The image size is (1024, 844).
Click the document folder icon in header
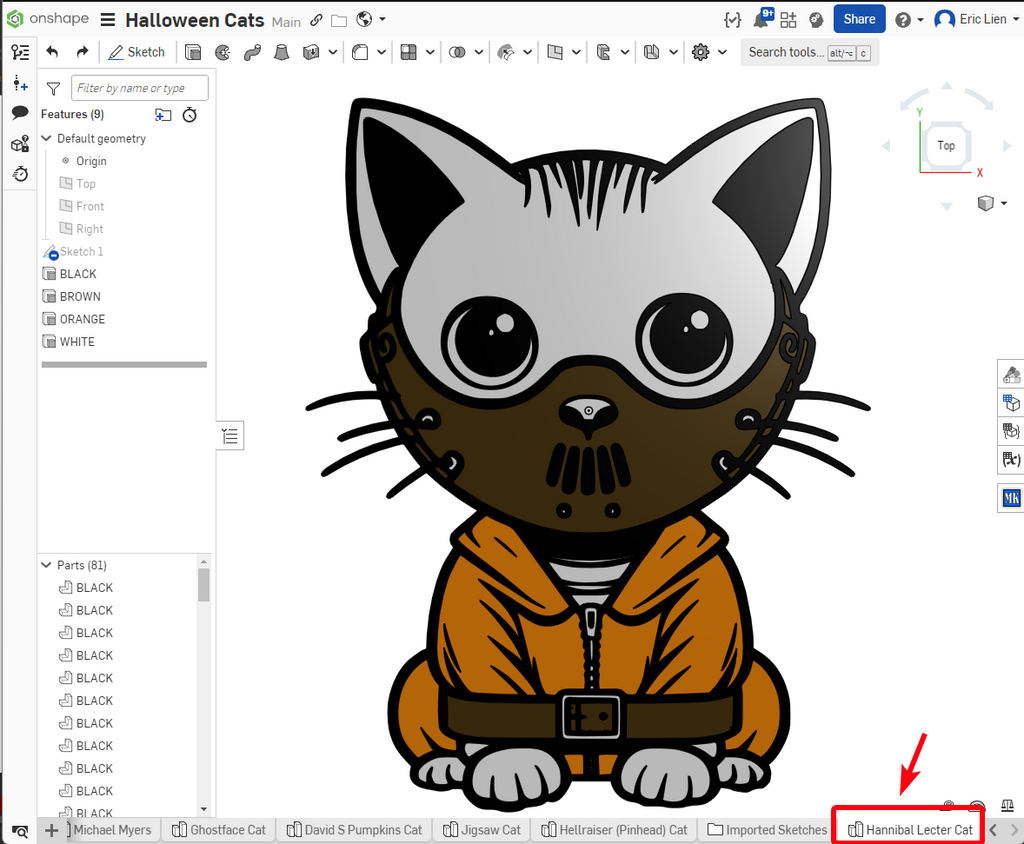pos(339,21)
